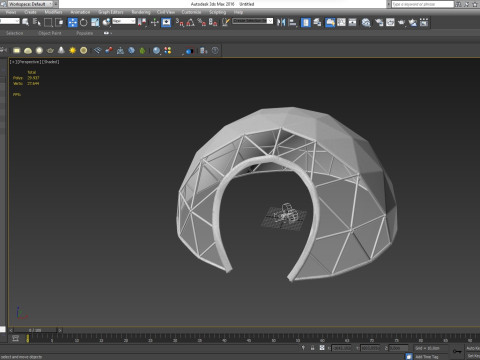Viewport: 480px width, 360px height.
Task: Open the Customize menu
Action: (x=191, y=12)
